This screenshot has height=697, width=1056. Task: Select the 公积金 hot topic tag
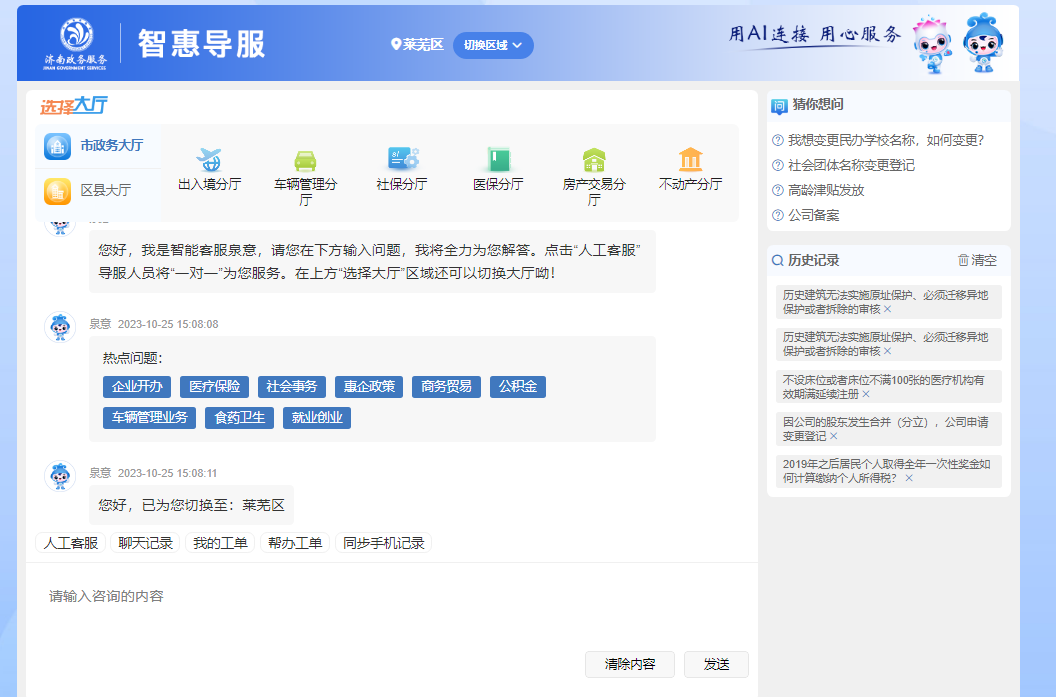click(x=518, y=387)
